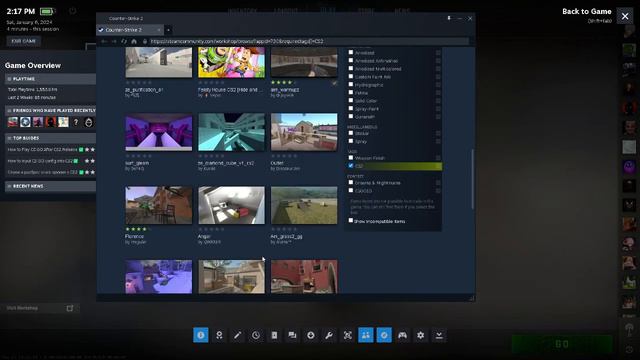Check the Solid Color filter checkbox
The height and width of the screenshot is (360, 640).
(x=351, y=100)
